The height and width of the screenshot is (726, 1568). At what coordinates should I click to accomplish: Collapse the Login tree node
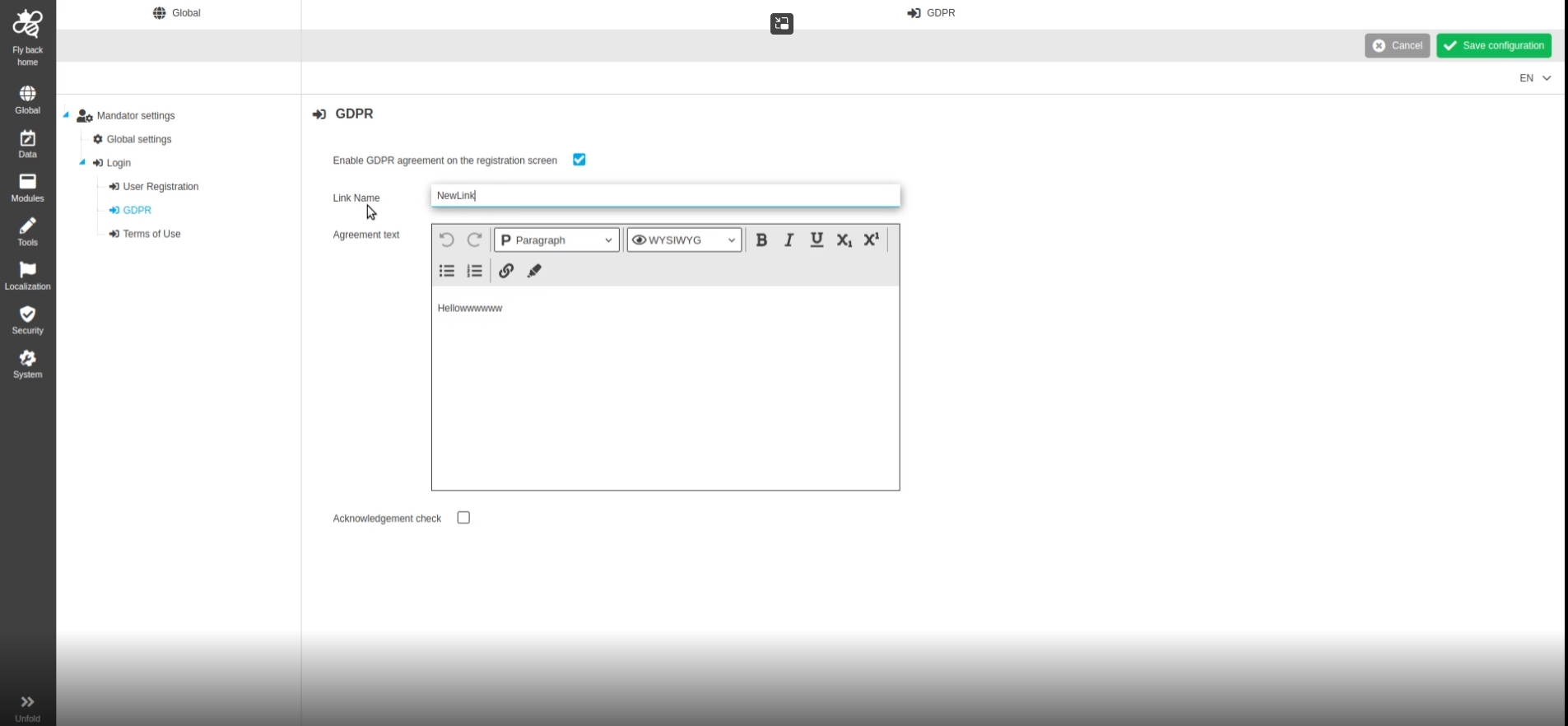point(82,162)
